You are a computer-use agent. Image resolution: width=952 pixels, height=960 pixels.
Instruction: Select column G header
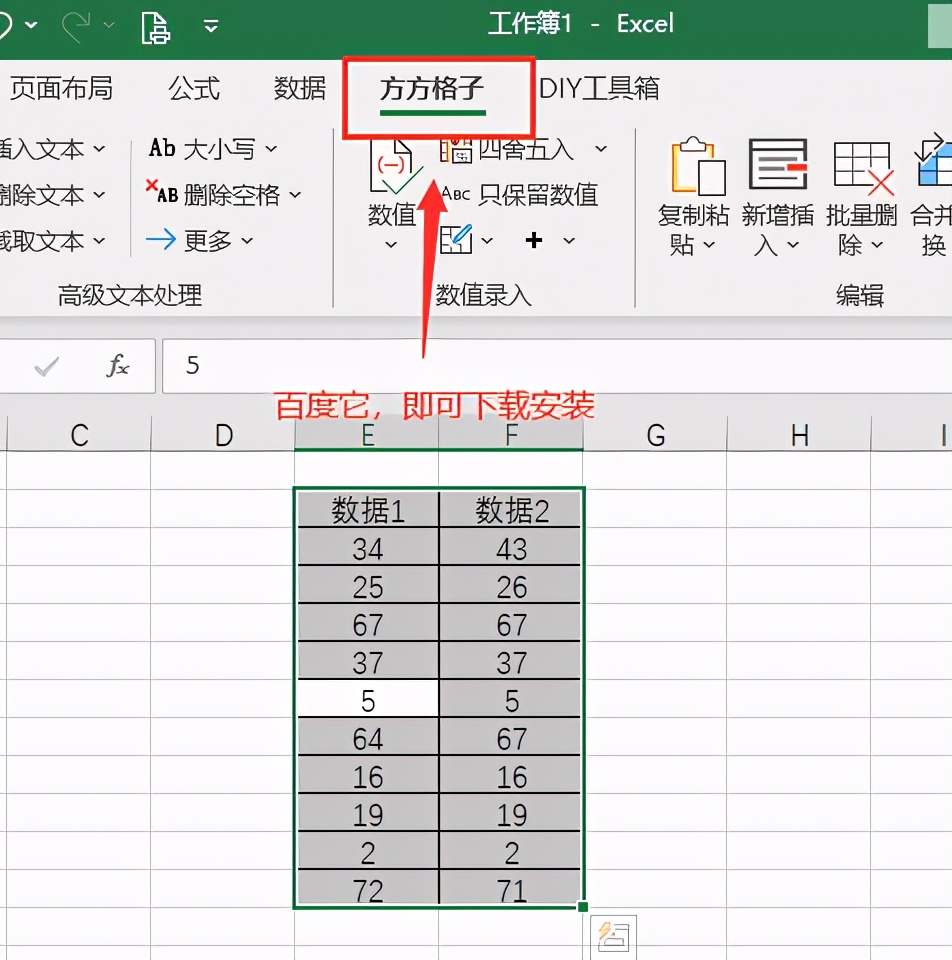(x=655, y=435)
